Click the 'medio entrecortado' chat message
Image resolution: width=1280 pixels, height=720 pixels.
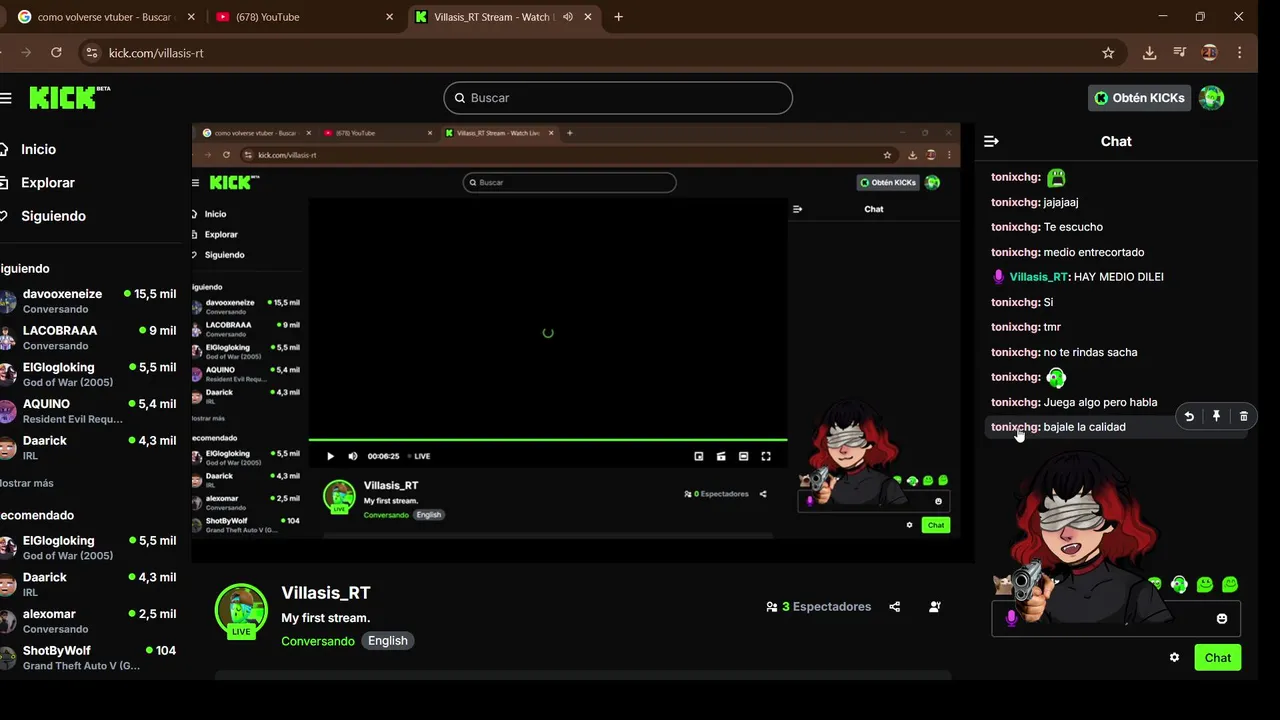[x=1094, y=252]
